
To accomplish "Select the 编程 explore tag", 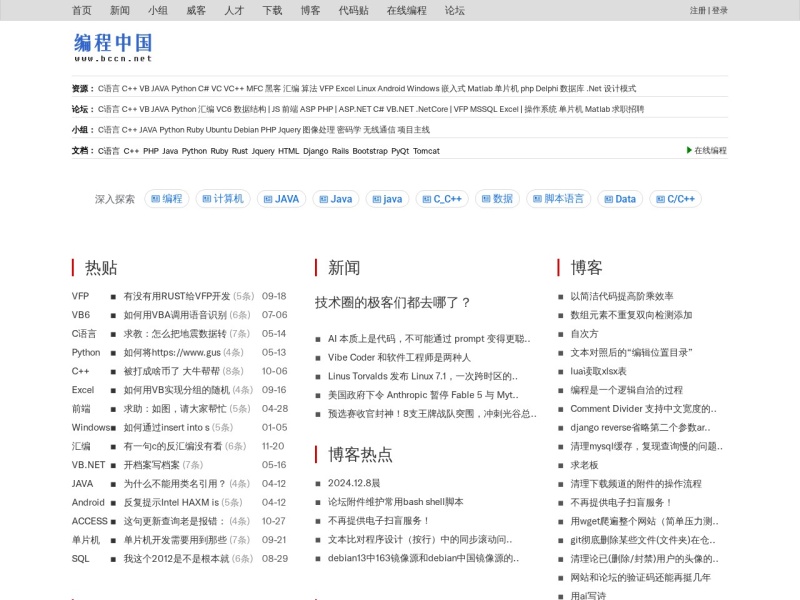I will click(x=167, y=199).
